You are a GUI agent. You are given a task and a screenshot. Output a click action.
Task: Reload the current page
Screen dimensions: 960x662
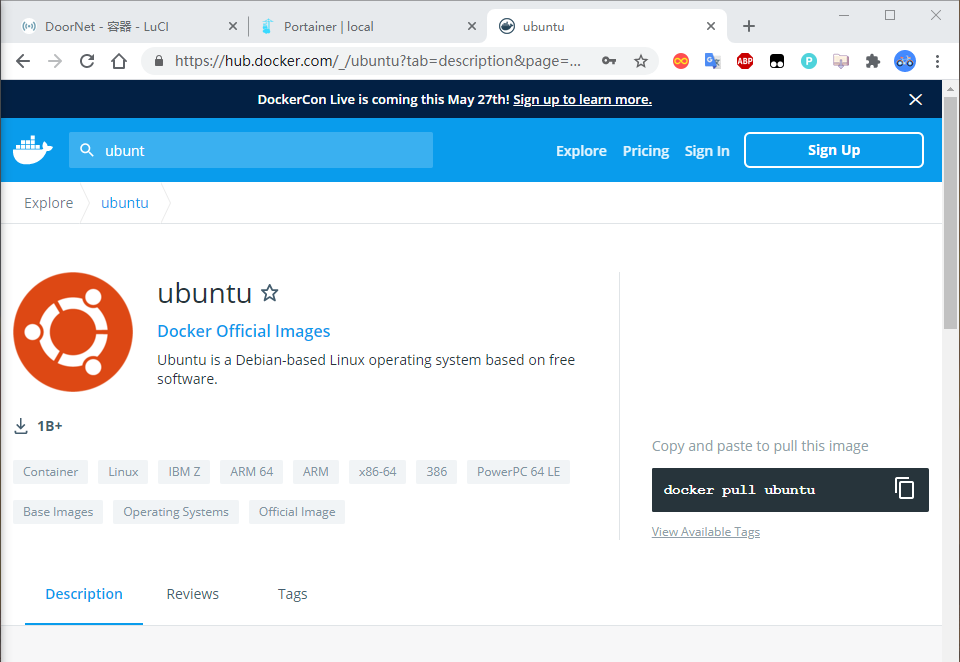click(87, 61)
